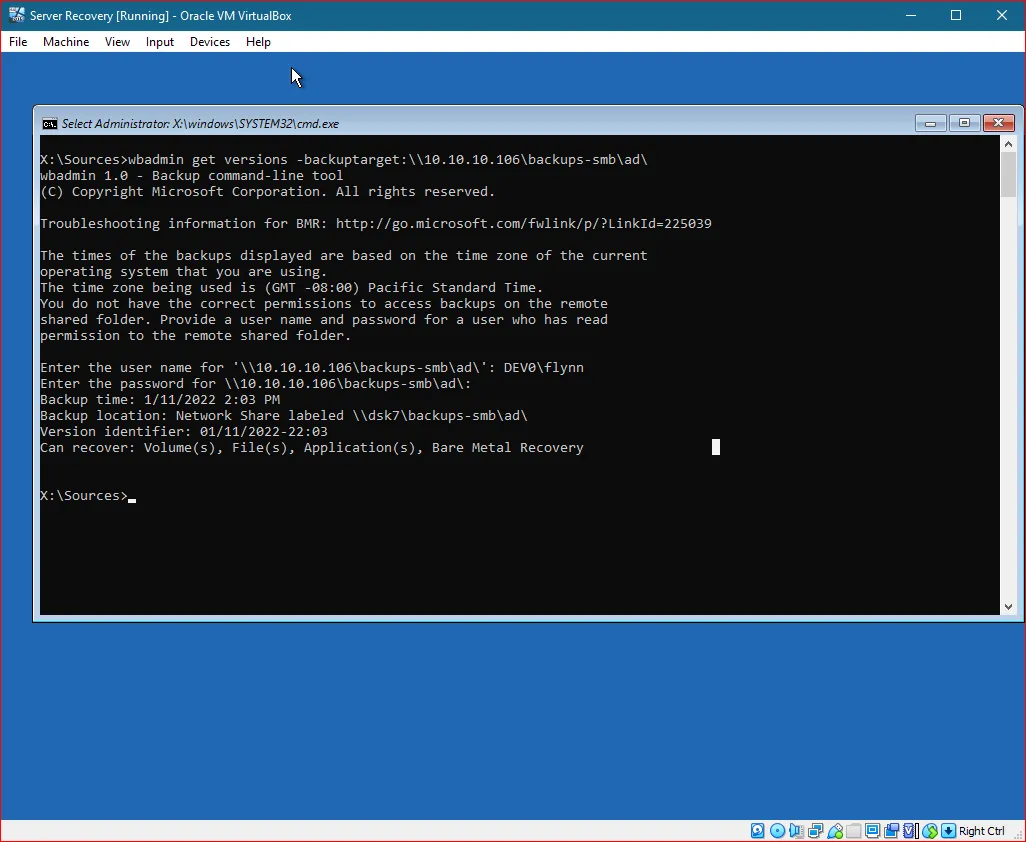Open the View menu
The image size is (1026, 842).
117,42
